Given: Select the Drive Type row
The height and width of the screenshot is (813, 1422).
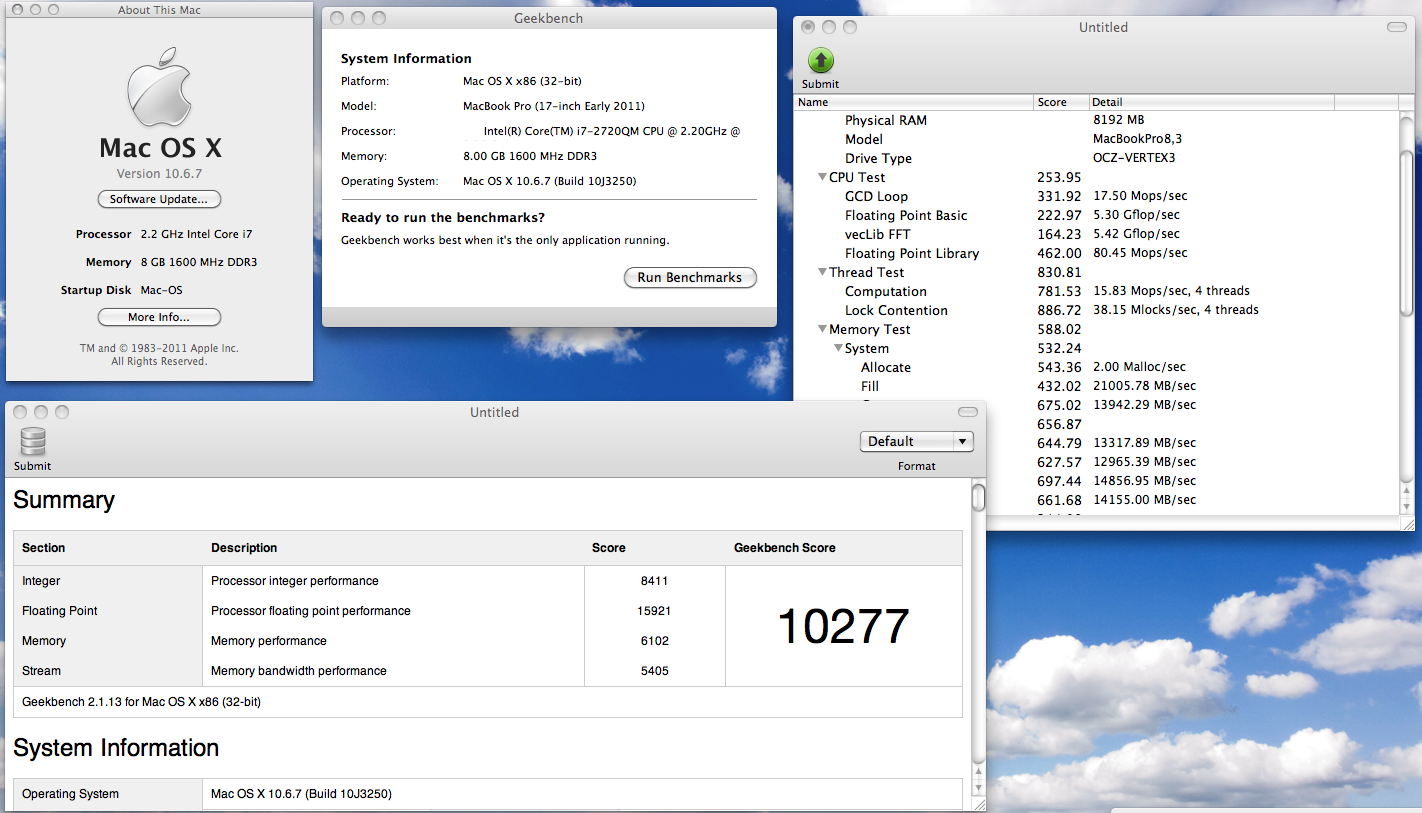Looking at the screenshot, I should tap(1097, 158).
